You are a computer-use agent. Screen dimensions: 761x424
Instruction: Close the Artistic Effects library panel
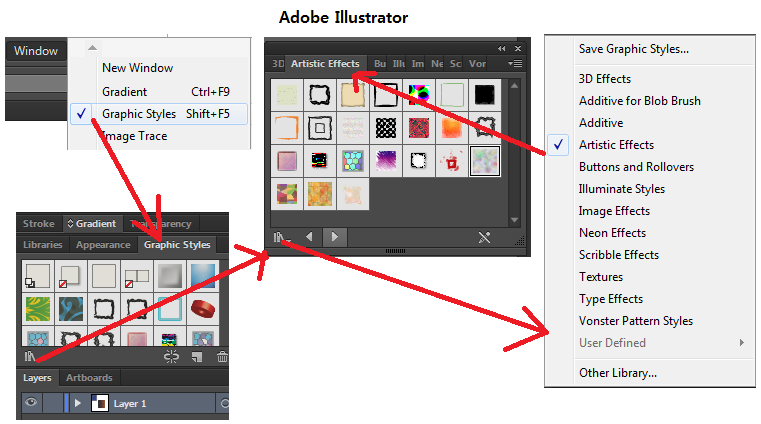coord(518,49)
